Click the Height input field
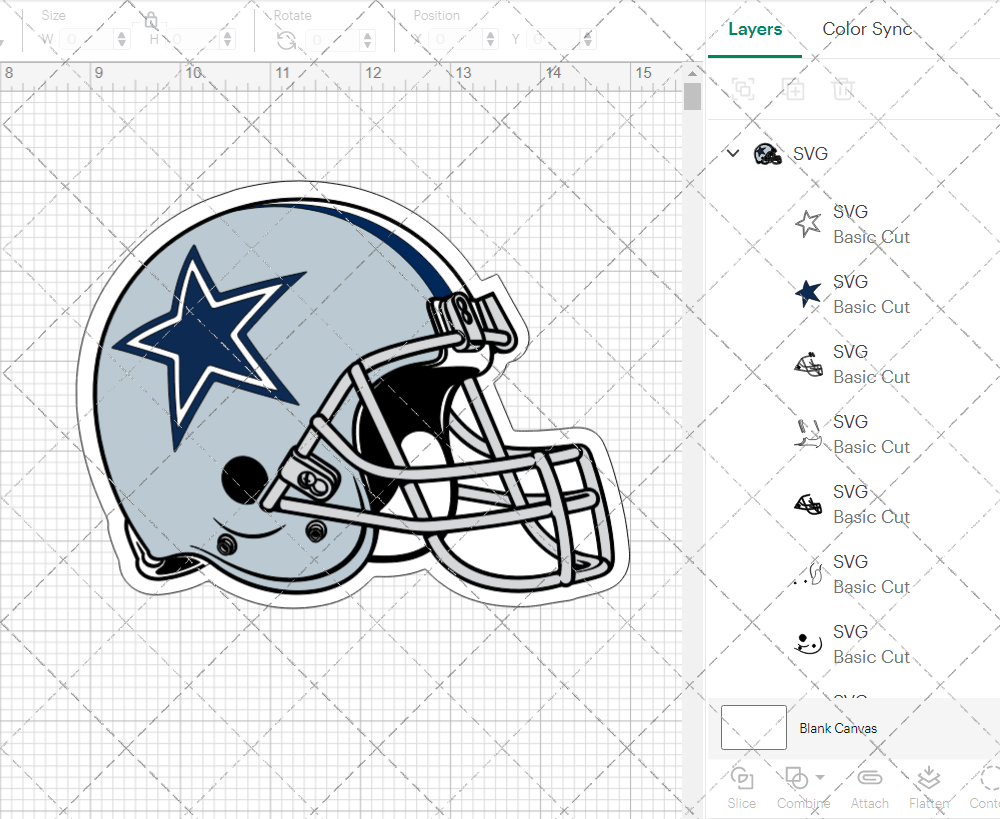This screenshot has width=1000, height=819. [193, 40]
